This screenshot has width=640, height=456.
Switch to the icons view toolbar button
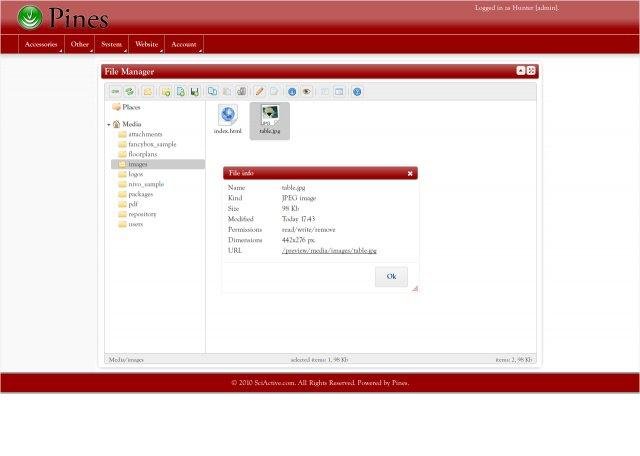click(324, 91)
